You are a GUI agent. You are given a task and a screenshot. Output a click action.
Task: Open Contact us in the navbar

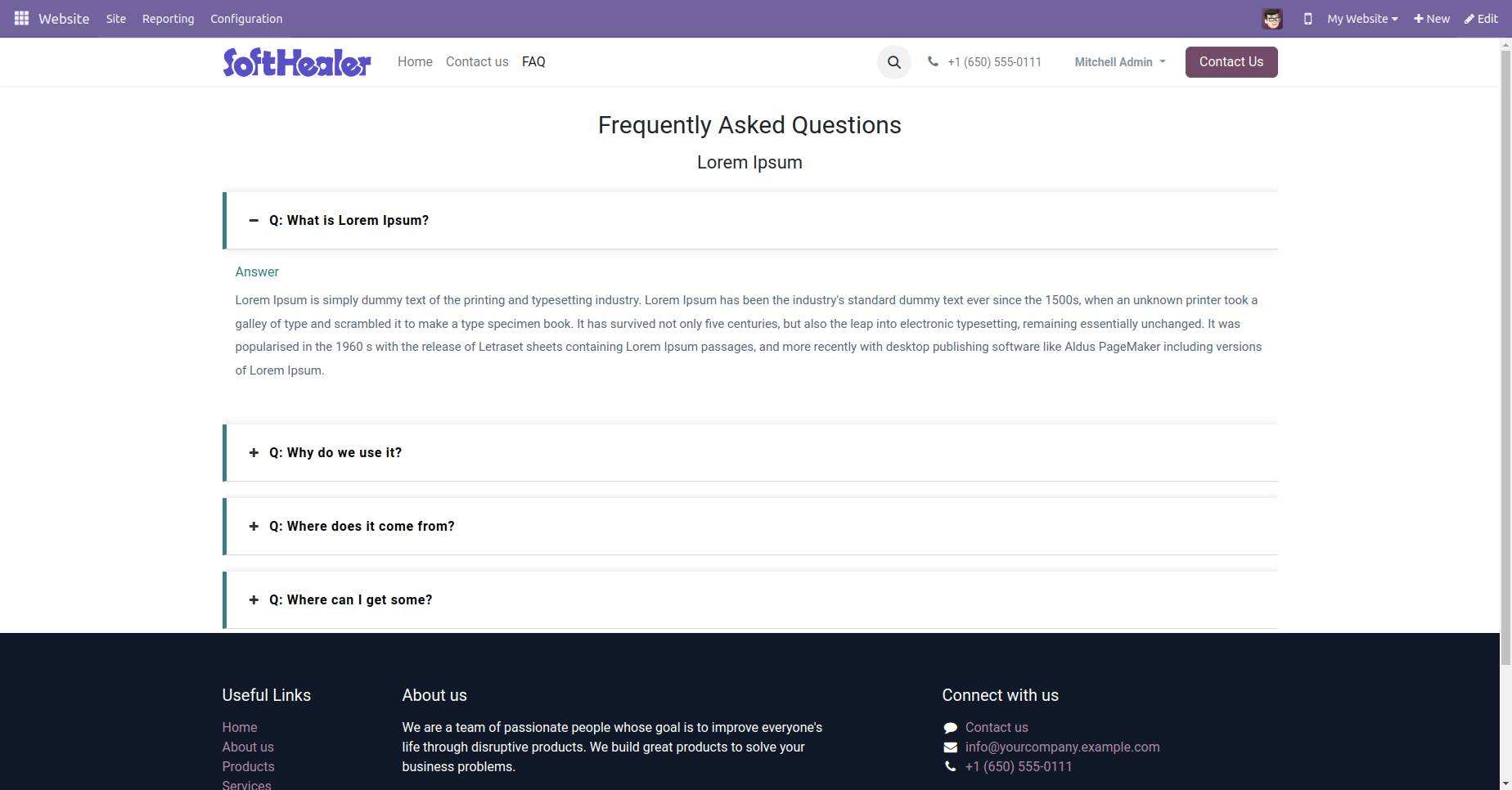tap(477, 62)
